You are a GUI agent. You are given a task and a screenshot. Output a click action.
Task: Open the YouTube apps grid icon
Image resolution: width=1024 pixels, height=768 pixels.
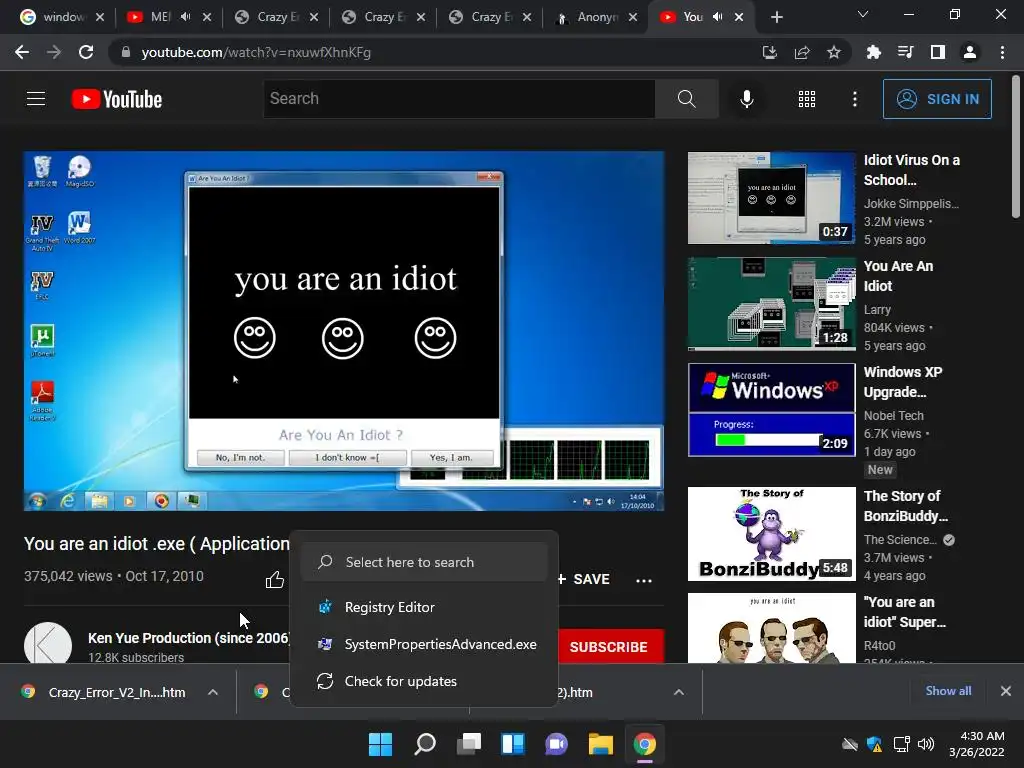click(x=807, y=99)
